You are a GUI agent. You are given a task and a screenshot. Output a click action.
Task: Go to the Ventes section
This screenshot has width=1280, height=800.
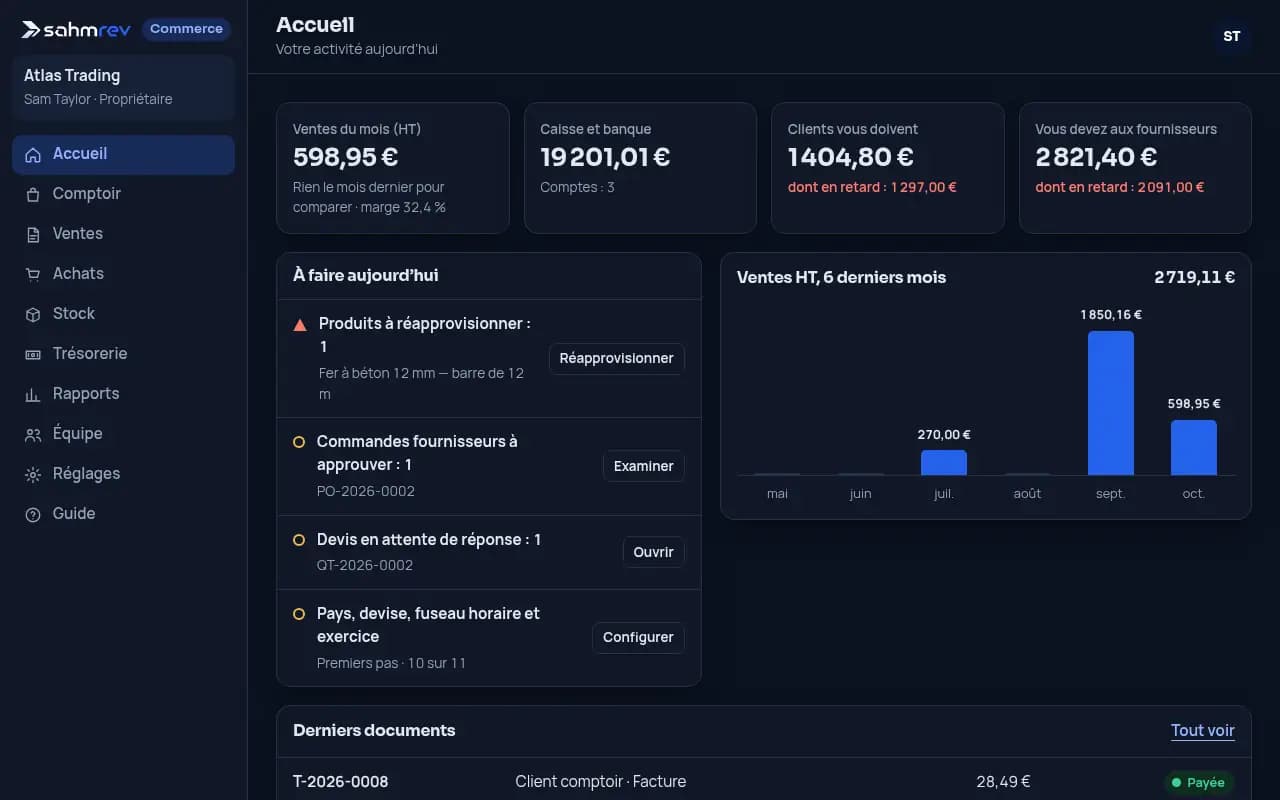point(123,234)
